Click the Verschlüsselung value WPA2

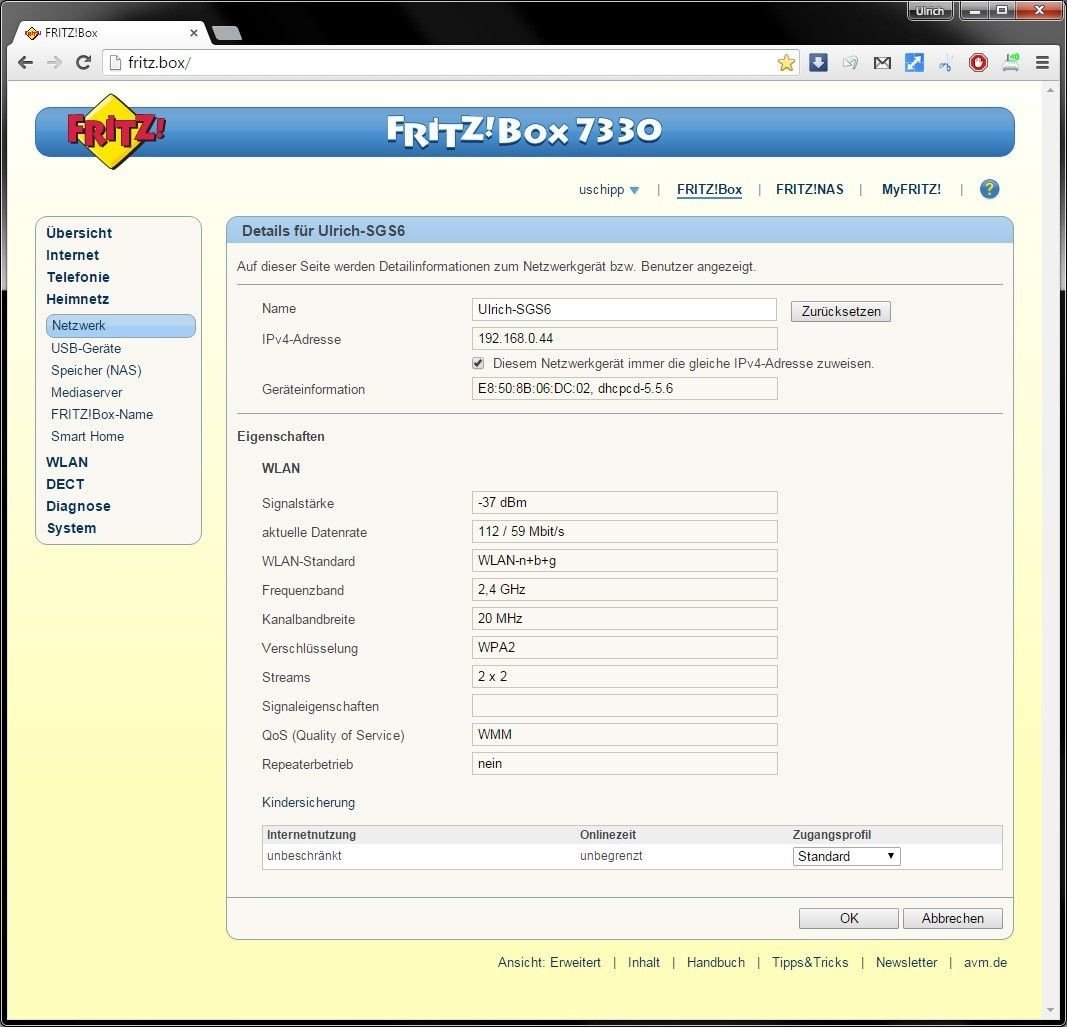click(624, 647)
